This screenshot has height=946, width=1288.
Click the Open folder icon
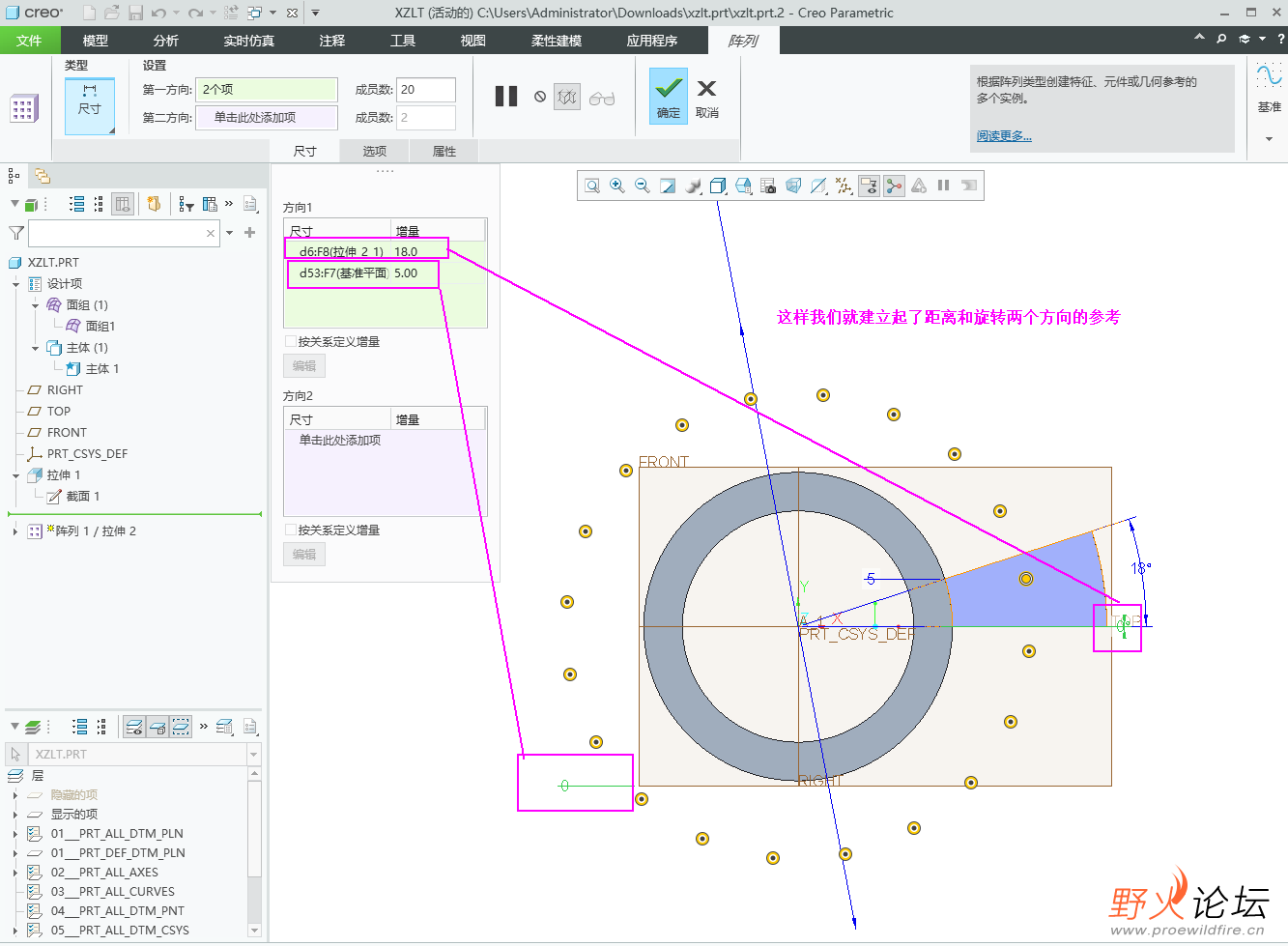[x=112, y=13]
